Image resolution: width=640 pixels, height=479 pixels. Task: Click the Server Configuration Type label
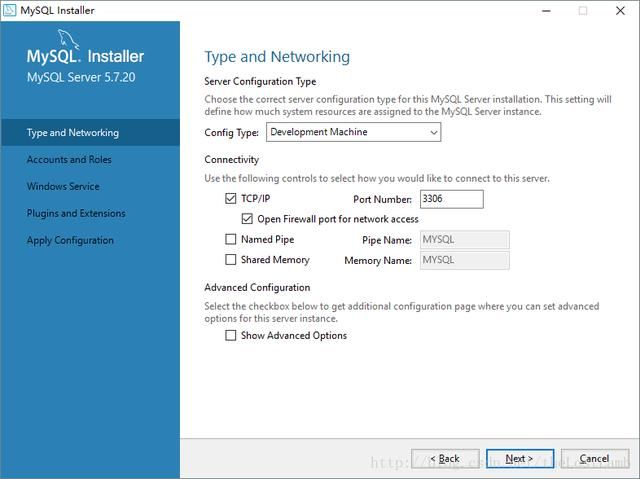260,82
